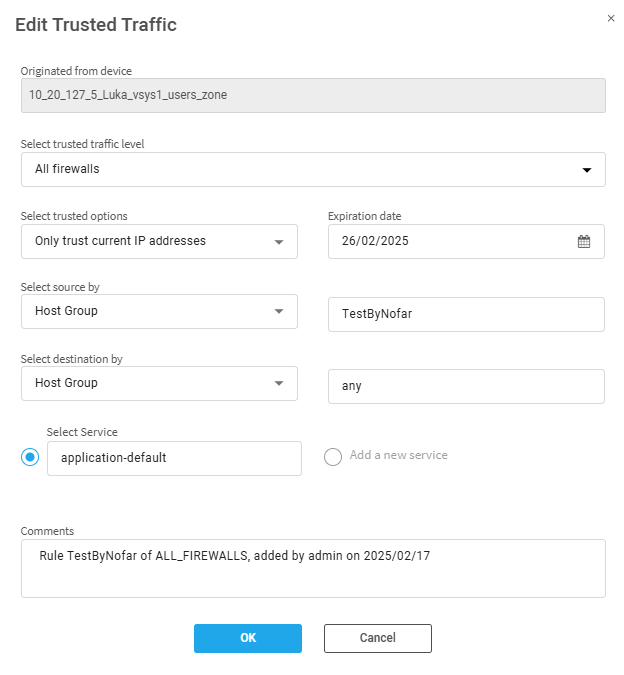Focus the TestByNofar source input field
This screenshot has width=624, height=675.
click(x=465, y=314)
